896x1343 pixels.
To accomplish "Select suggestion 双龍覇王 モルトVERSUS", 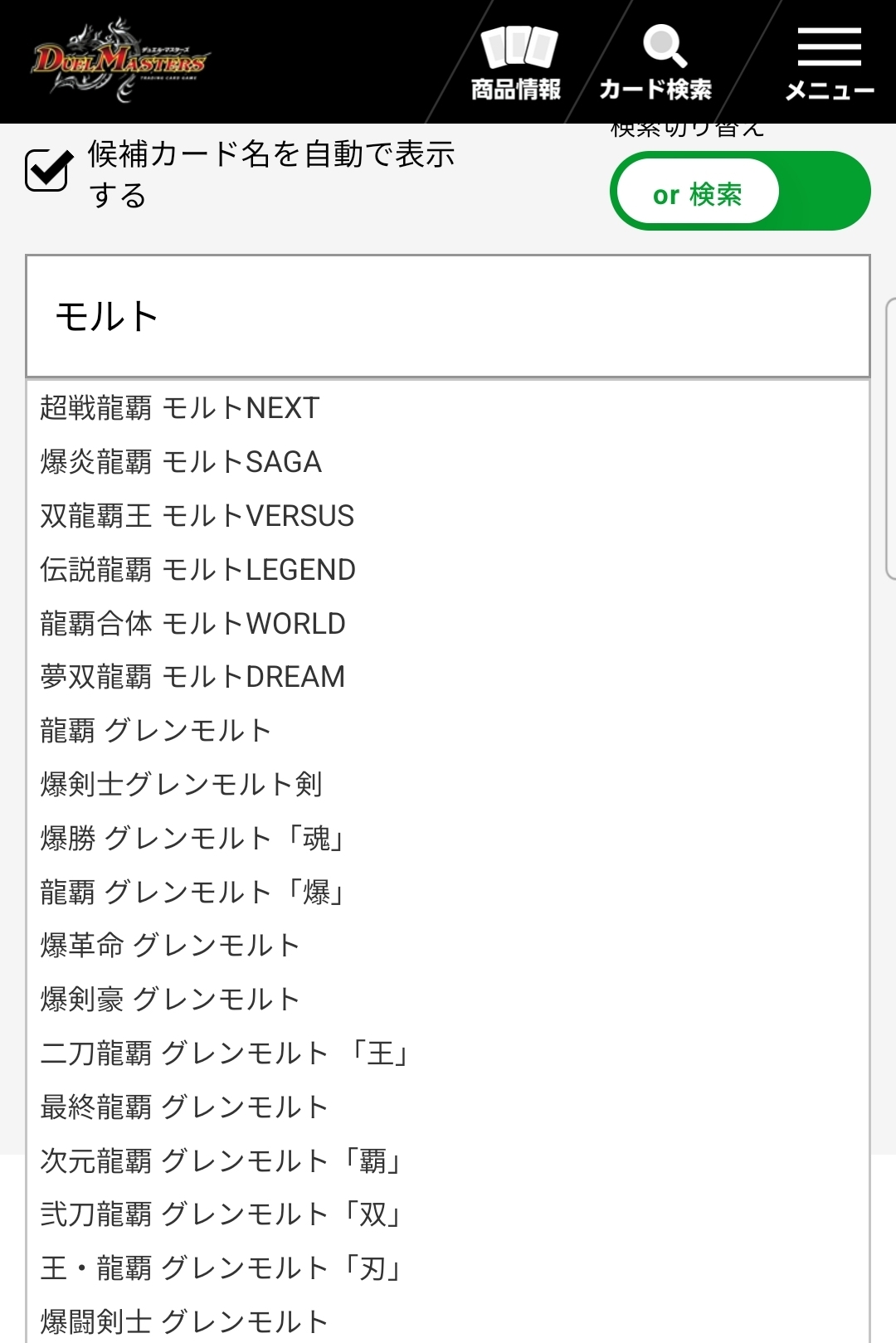I will (x=197, y=516).
